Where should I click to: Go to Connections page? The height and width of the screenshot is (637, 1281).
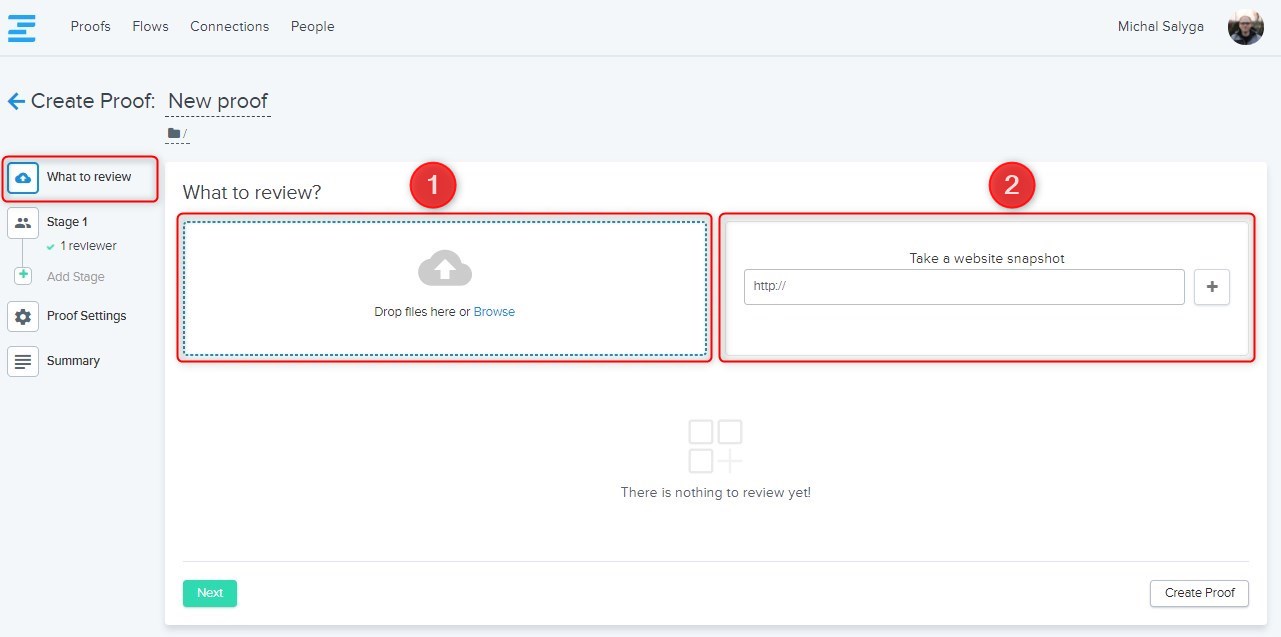point(229,27)
